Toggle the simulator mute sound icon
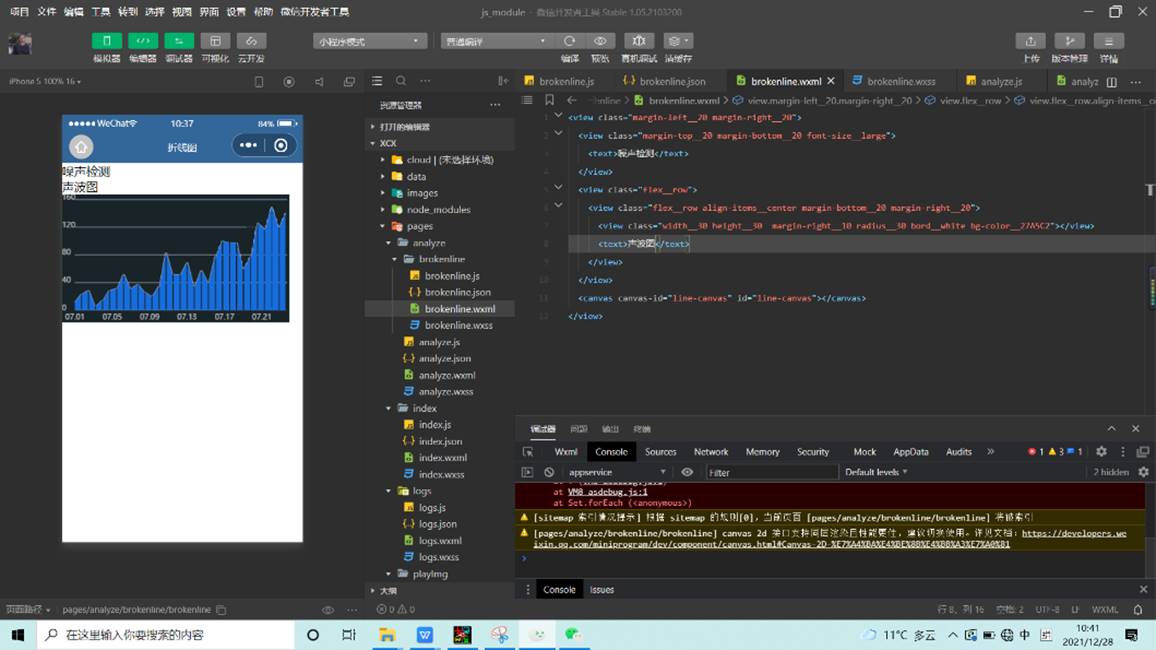Viewport: 1156px width, 650px height. coord(319,82)
